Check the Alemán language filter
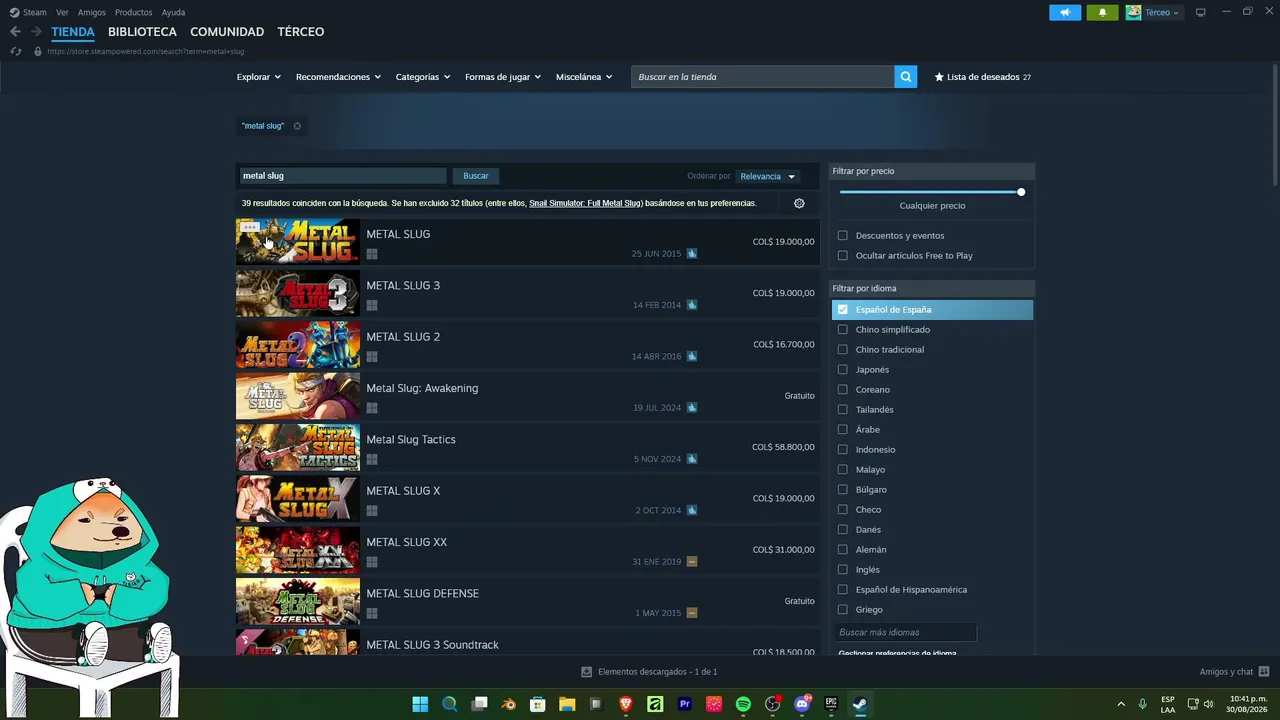 tap(843, 550)
